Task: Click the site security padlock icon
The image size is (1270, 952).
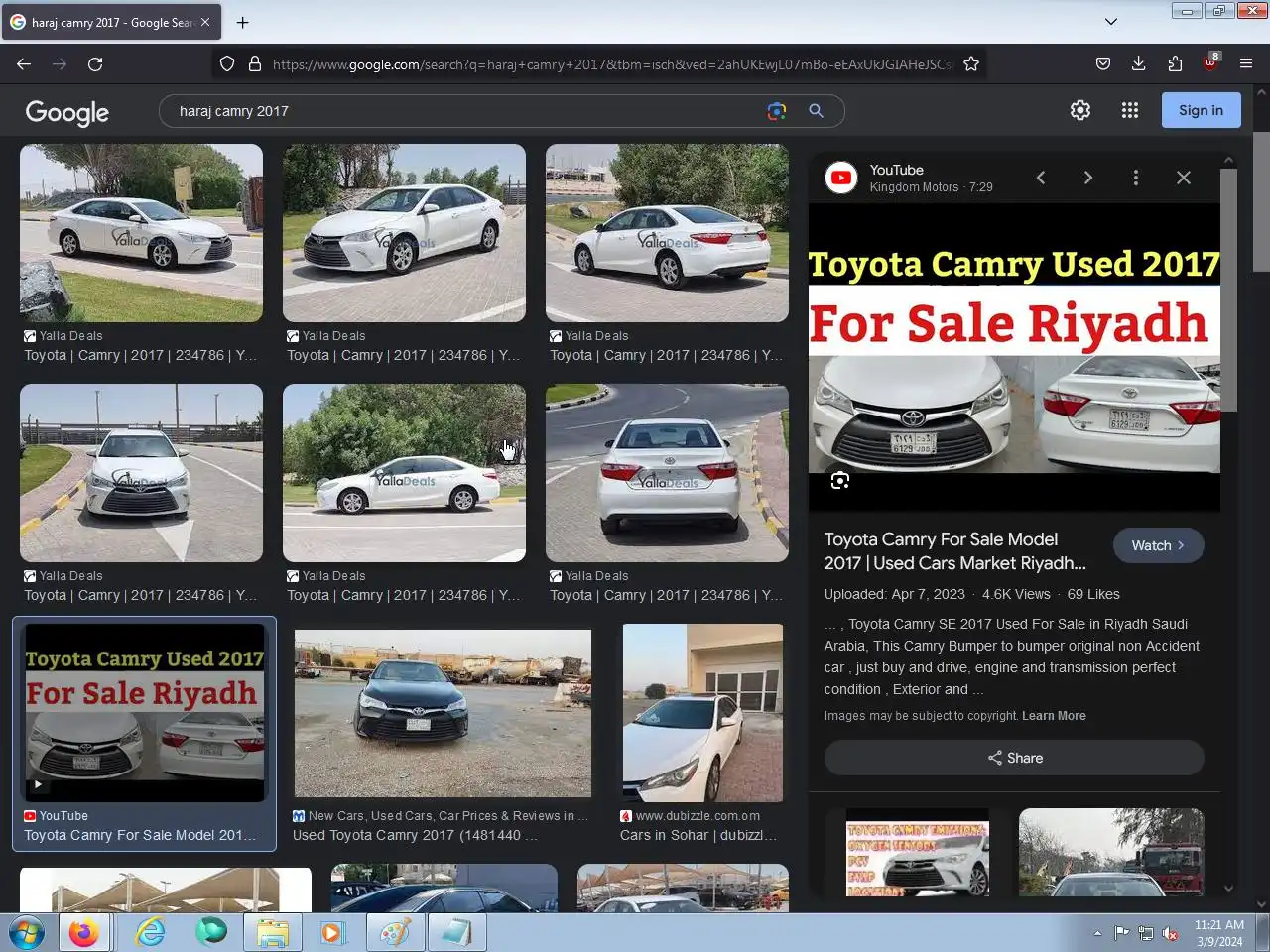Action: 255,63
